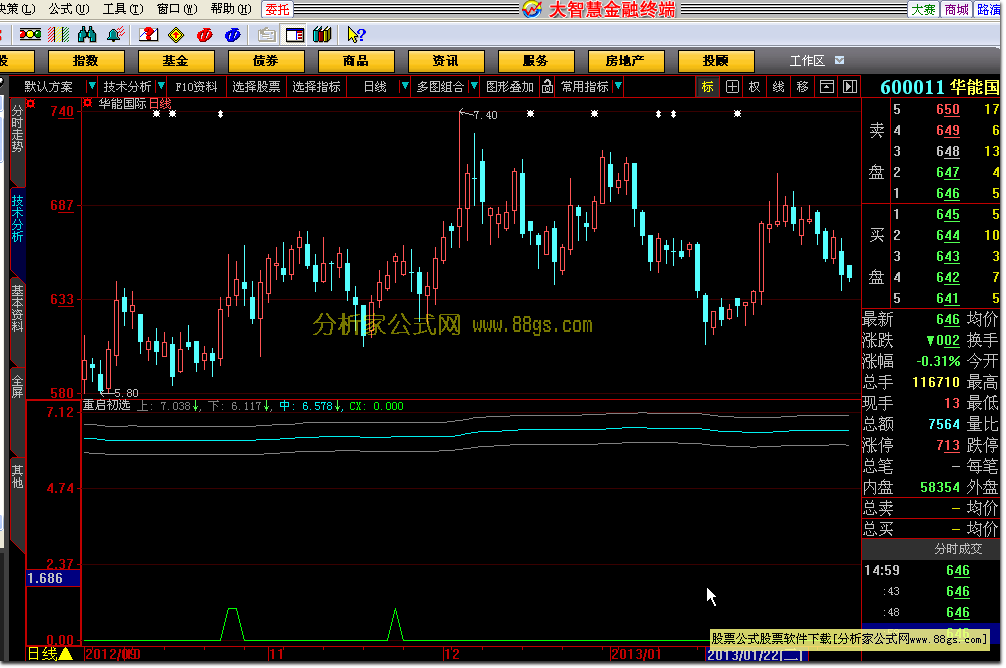1006x668 pixels.
Task: Open the 窗口 menu
Action: 176,9
